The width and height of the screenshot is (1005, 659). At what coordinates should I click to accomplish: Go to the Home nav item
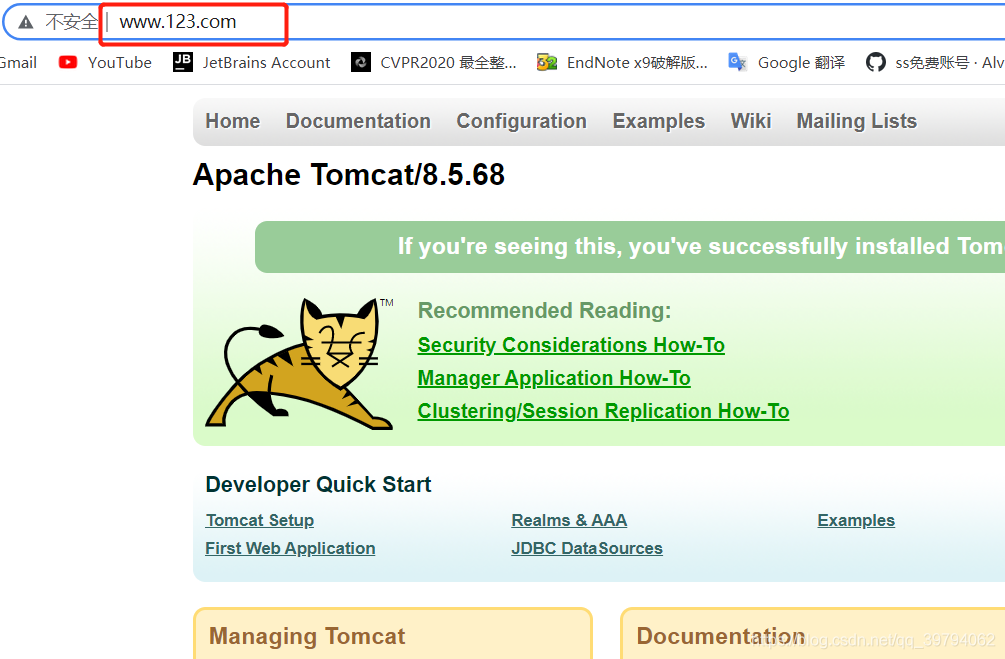coord(232,121)
